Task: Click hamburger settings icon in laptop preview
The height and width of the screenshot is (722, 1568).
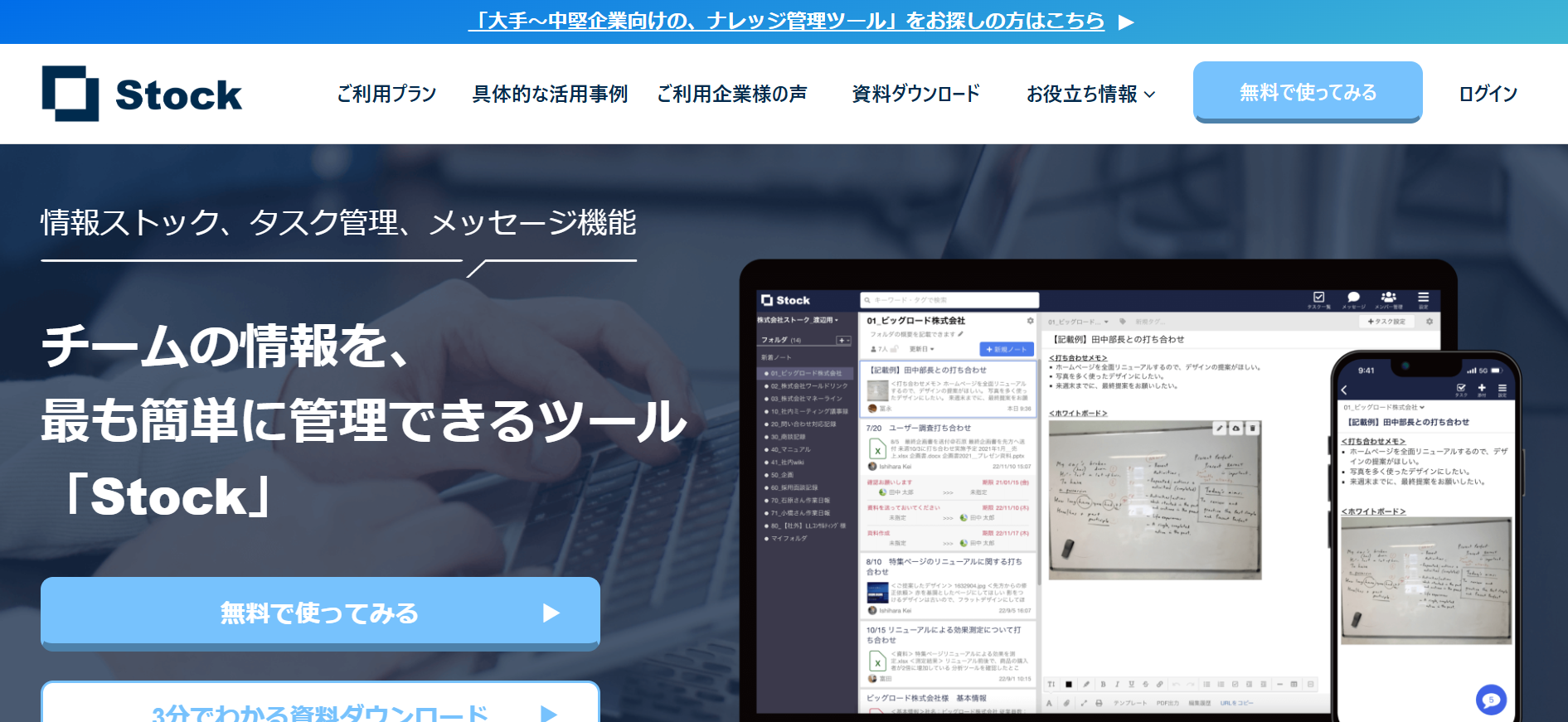Action: pos(1423,298)
